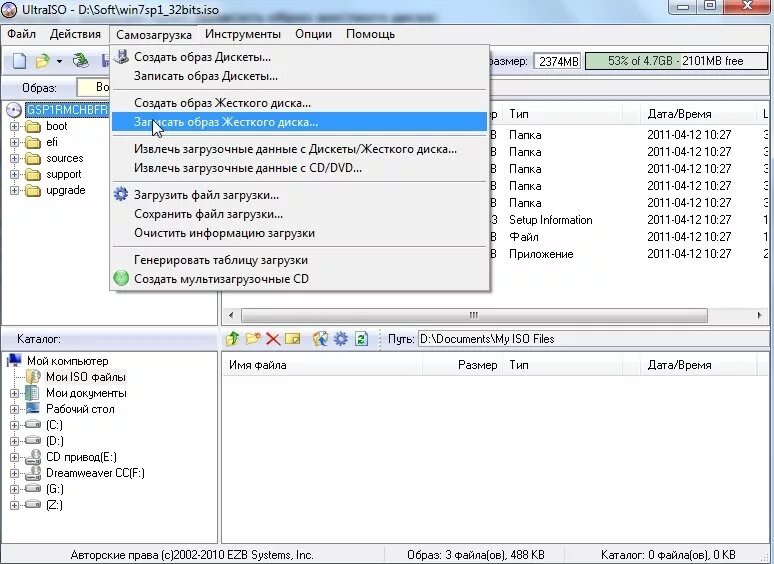The height and width of the screenshot is (564, 774).
Task: Choose Записать образ Жесткого диска... menu entry
Action: point(299,122)
